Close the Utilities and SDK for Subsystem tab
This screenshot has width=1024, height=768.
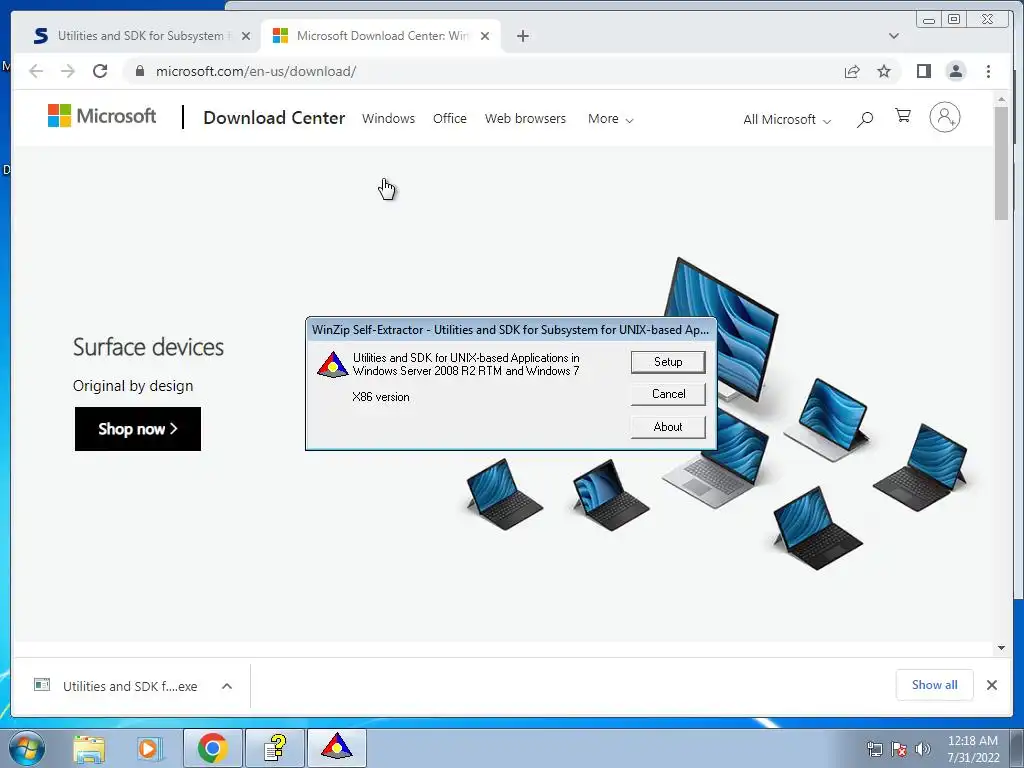[246, 36]
